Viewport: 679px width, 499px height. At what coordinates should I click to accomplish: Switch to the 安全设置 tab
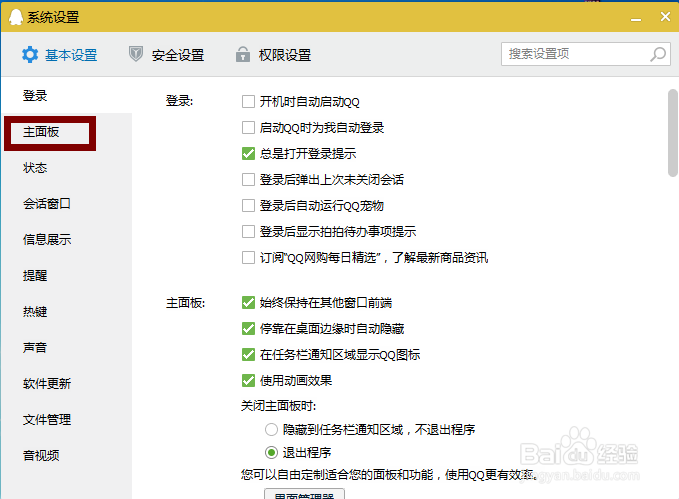coord(167,55)
